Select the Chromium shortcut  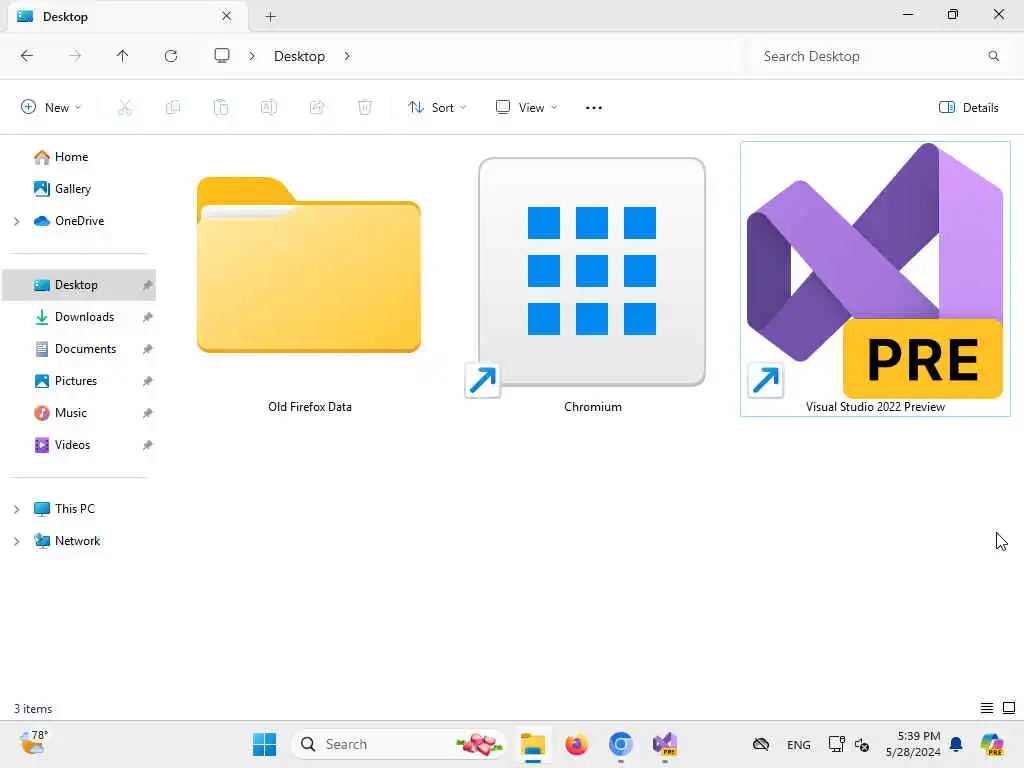pyautogui.click(x=592, y=281)
